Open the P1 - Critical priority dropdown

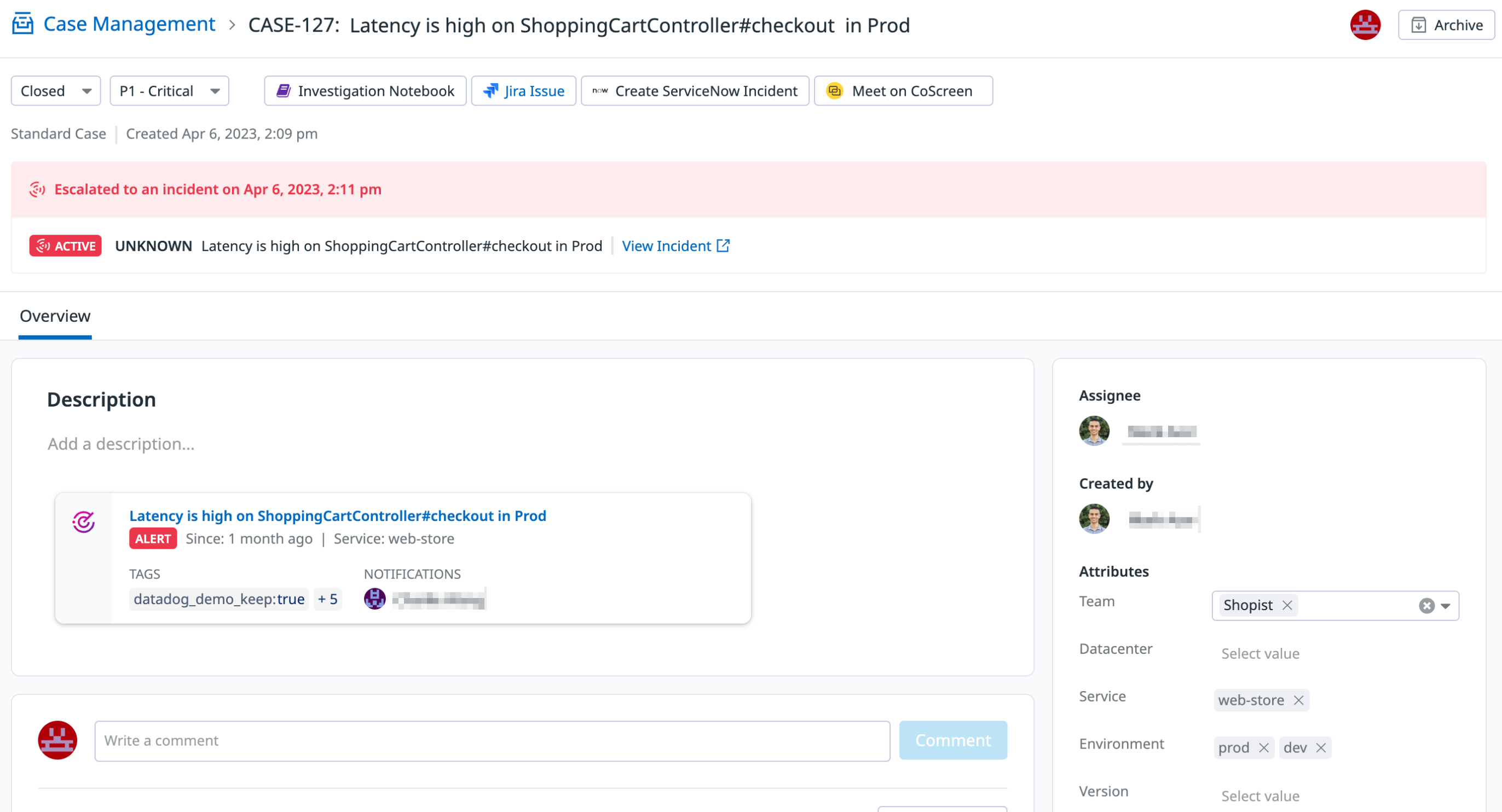coord(169,91)
